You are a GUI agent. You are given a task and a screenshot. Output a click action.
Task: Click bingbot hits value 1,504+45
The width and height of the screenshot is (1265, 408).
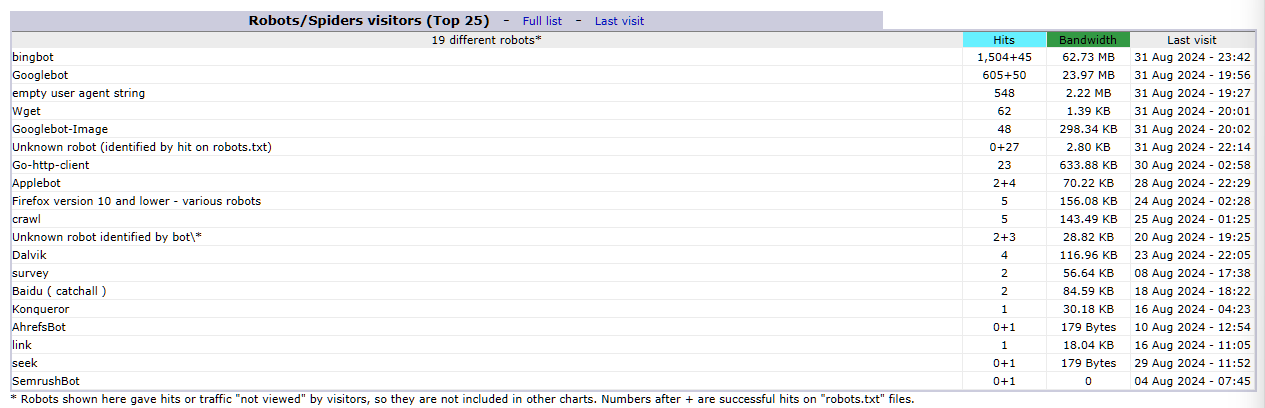pyautogui.click(x=1004, y=57)
